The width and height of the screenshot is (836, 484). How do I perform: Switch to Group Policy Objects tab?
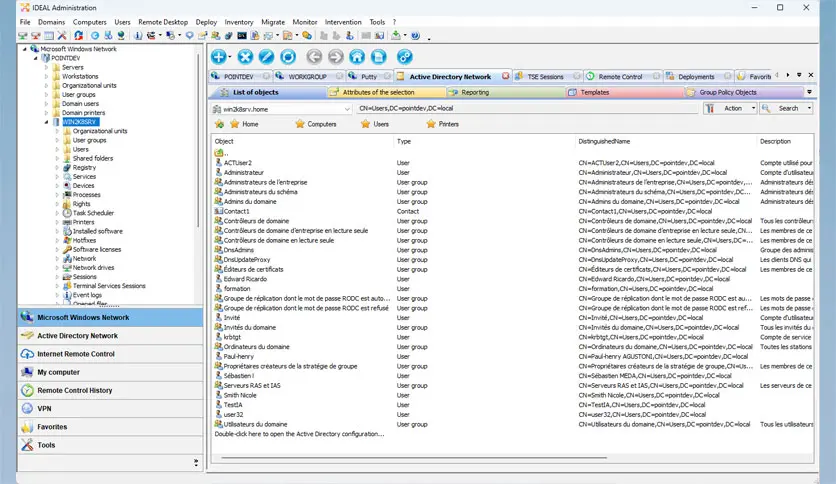(727, 92)
